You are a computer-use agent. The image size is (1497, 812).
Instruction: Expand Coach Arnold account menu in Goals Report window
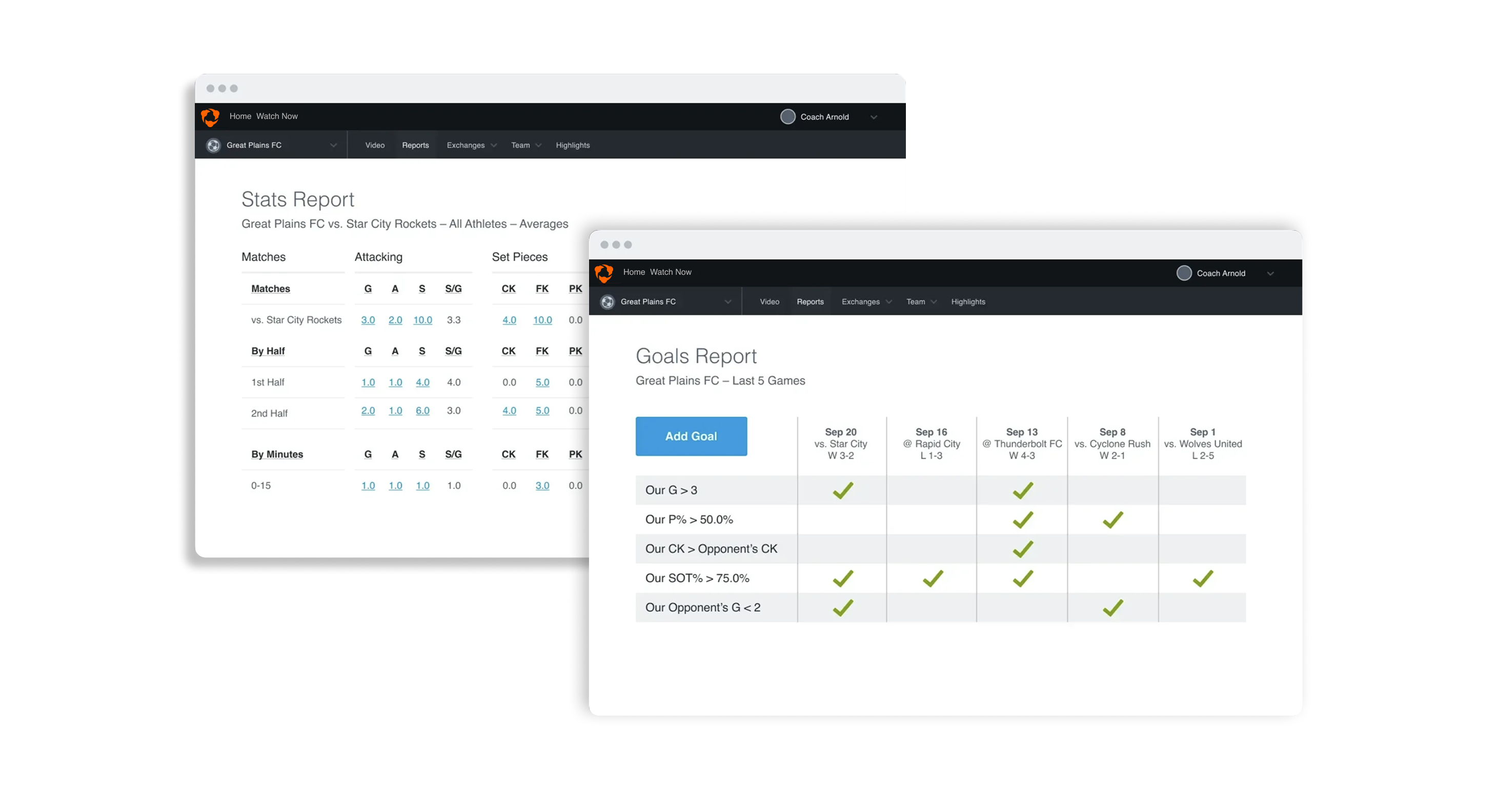[1270, 274]
